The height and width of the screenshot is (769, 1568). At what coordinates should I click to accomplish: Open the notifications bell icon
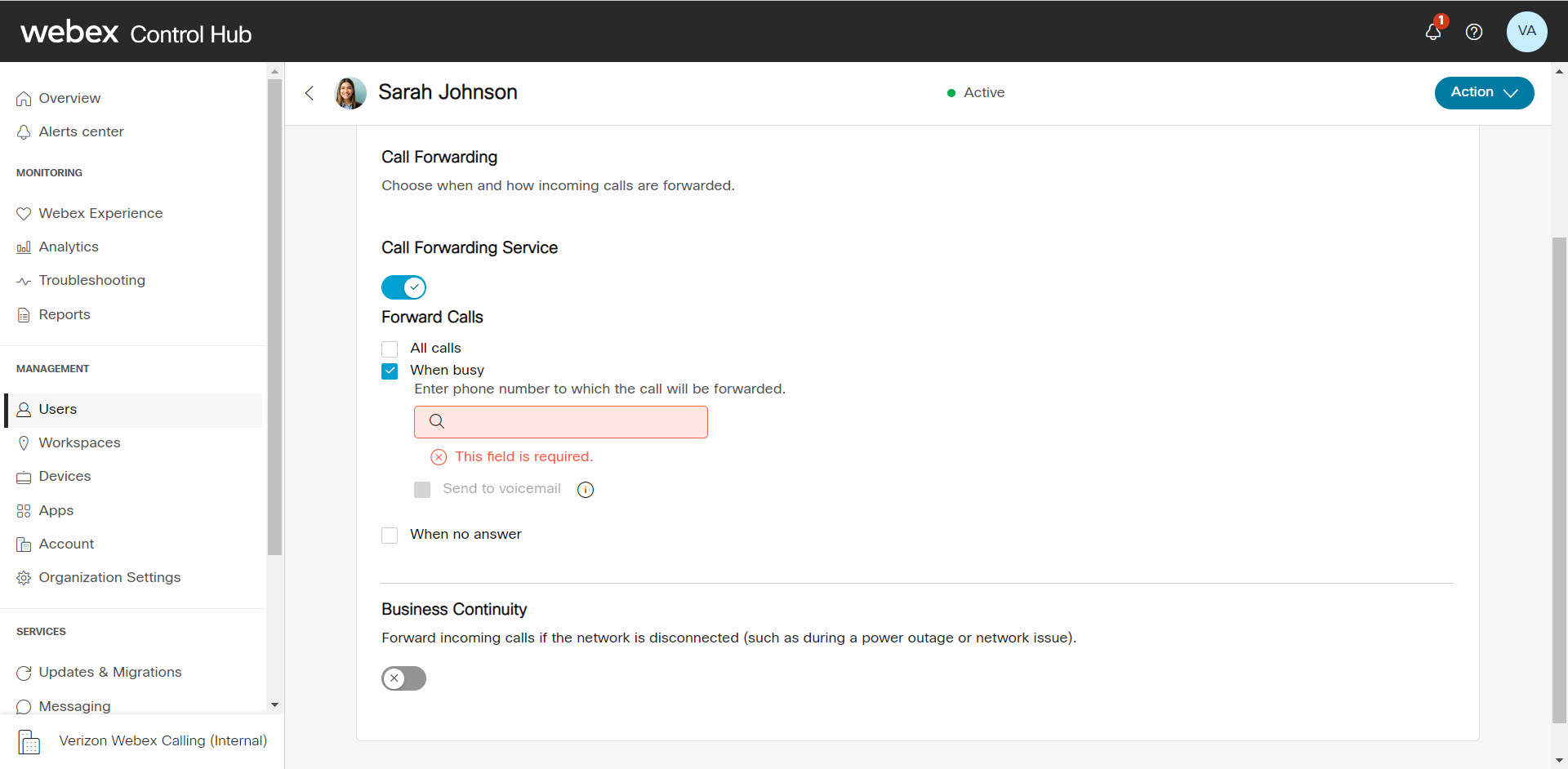coord(1433,32)
